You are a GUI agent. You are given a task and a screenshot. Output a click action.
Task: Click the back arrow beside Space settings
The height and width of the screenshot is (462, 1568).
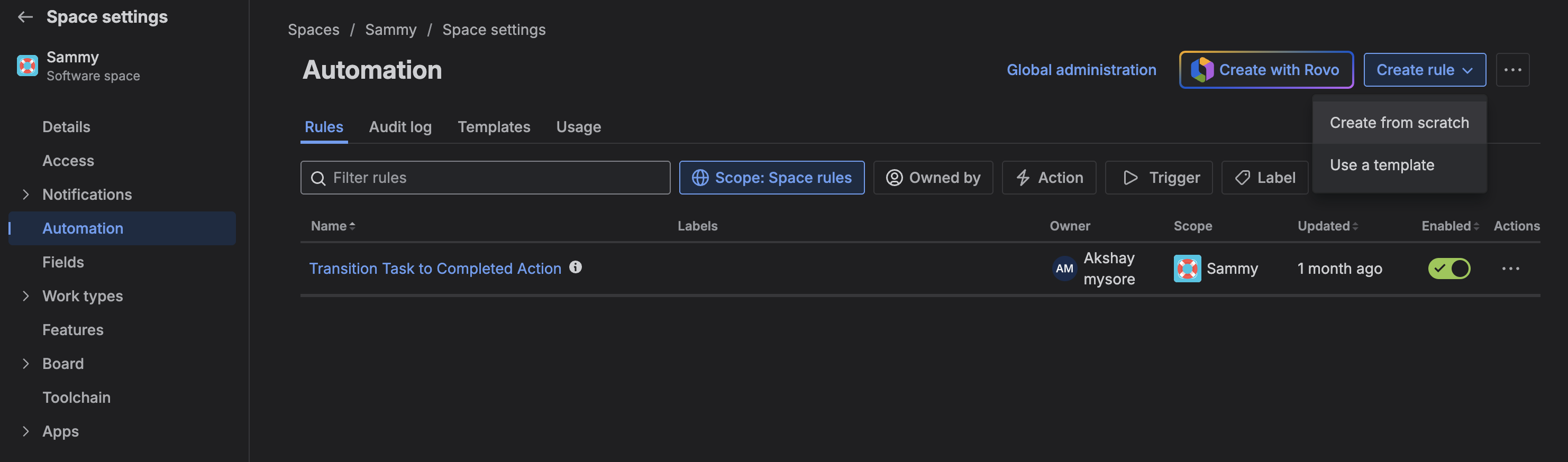tap(25, 17)
